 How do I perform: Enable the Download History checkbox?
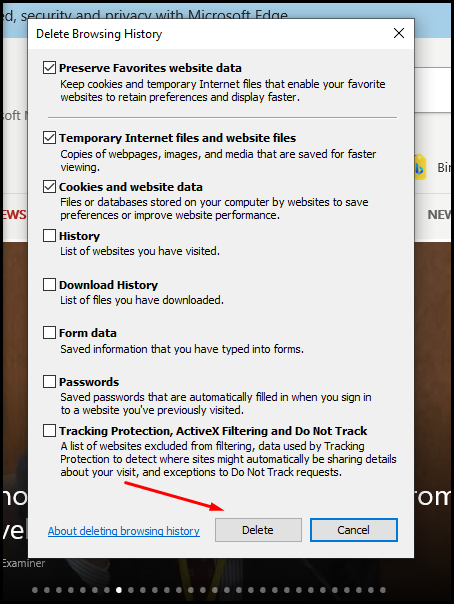[49, 285]
